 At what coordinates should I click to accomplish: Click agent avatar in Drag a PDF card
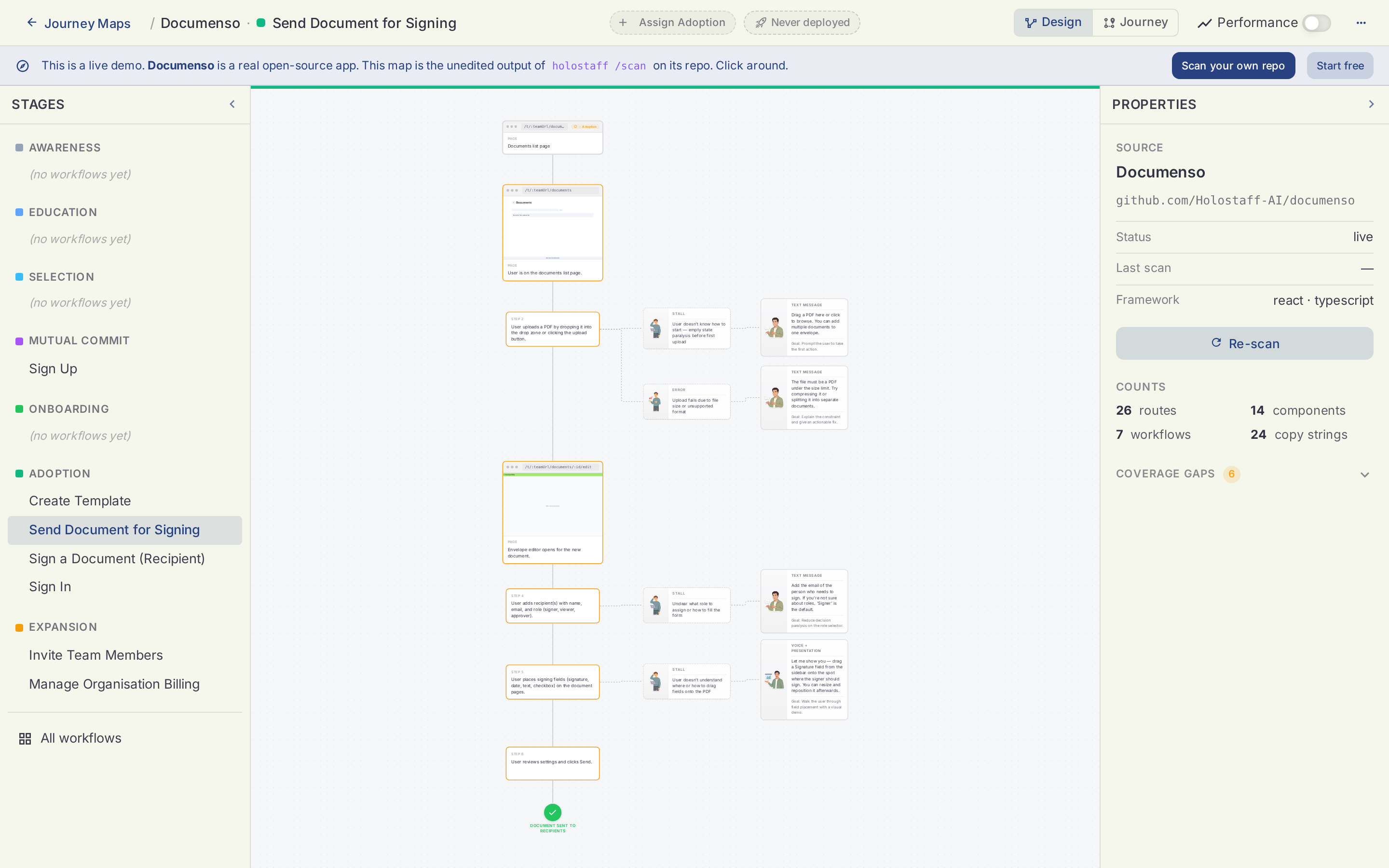pyautogui.click(x=775, y=328)
